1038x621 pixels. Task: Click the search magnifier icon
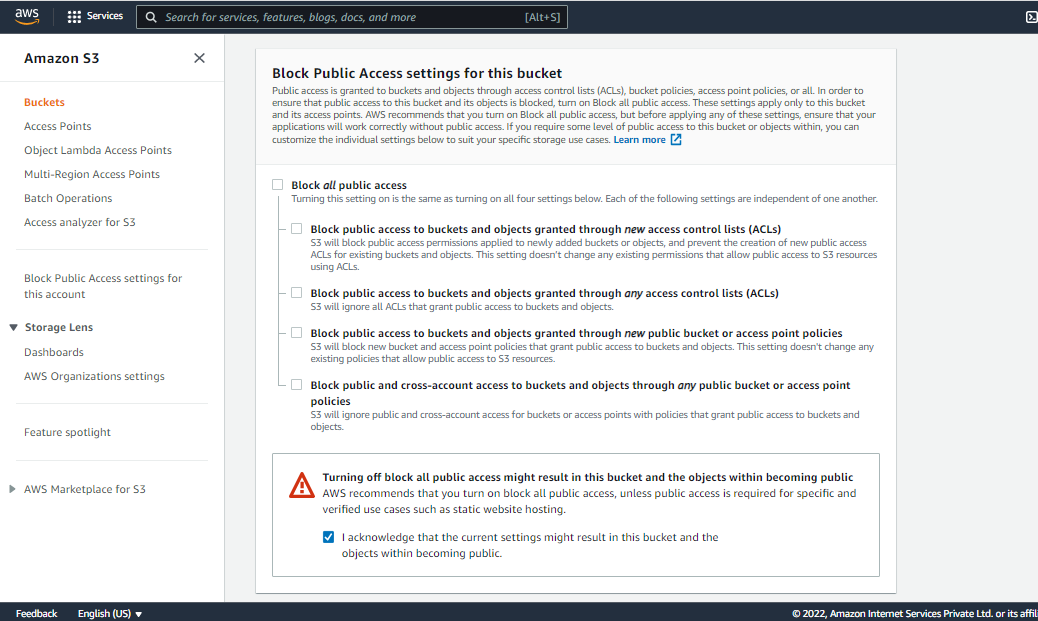point(151,17)
